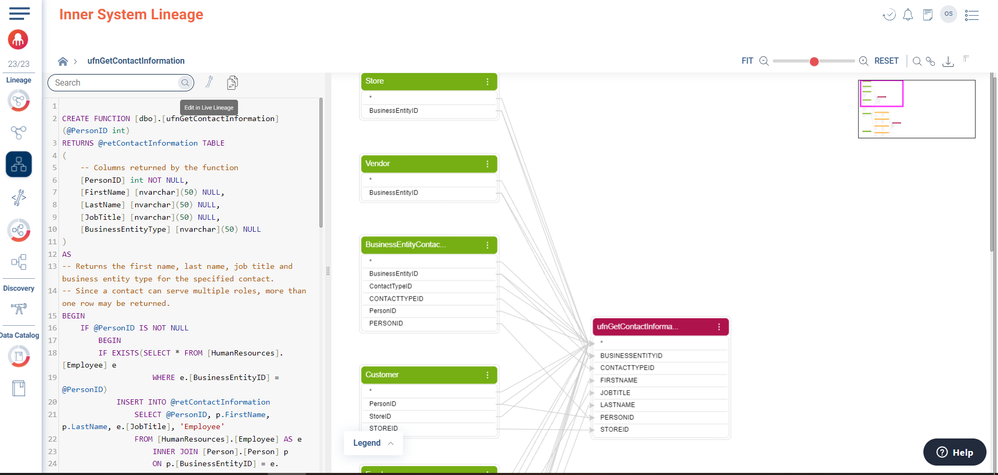This screenshot has height=475, width=998.
Task: Click the FIT button
Action: pos(747,61)
